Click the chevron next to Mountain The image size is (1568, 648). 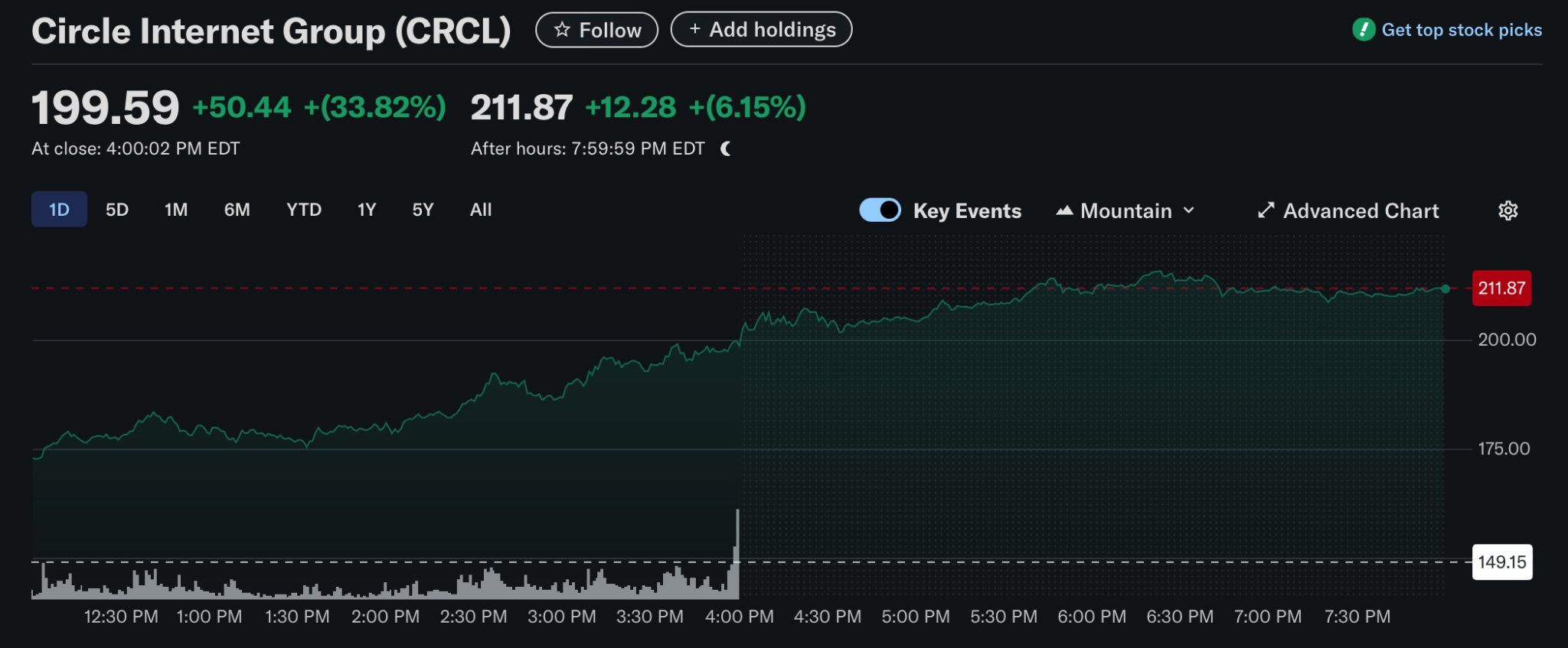tap(1189, 210)
